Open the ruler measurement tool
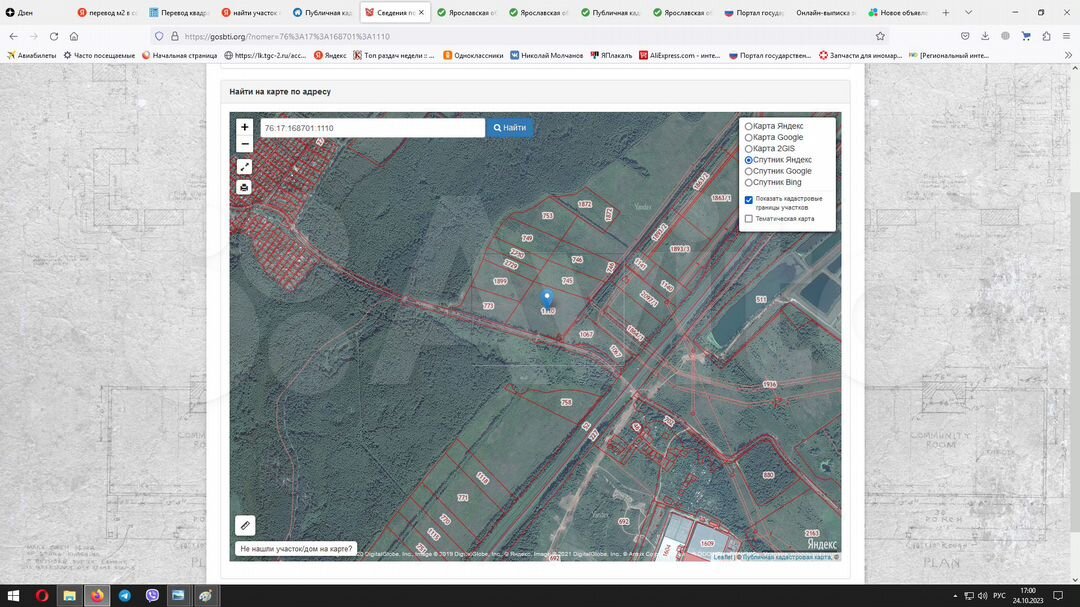 point(245,525)
